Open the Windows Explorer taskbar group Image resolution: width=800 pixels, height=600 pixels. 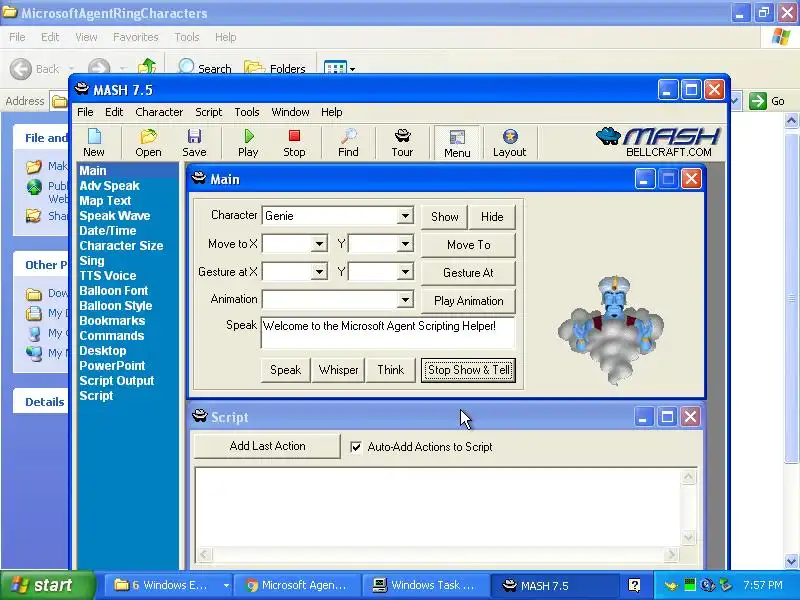coord(168,585)
